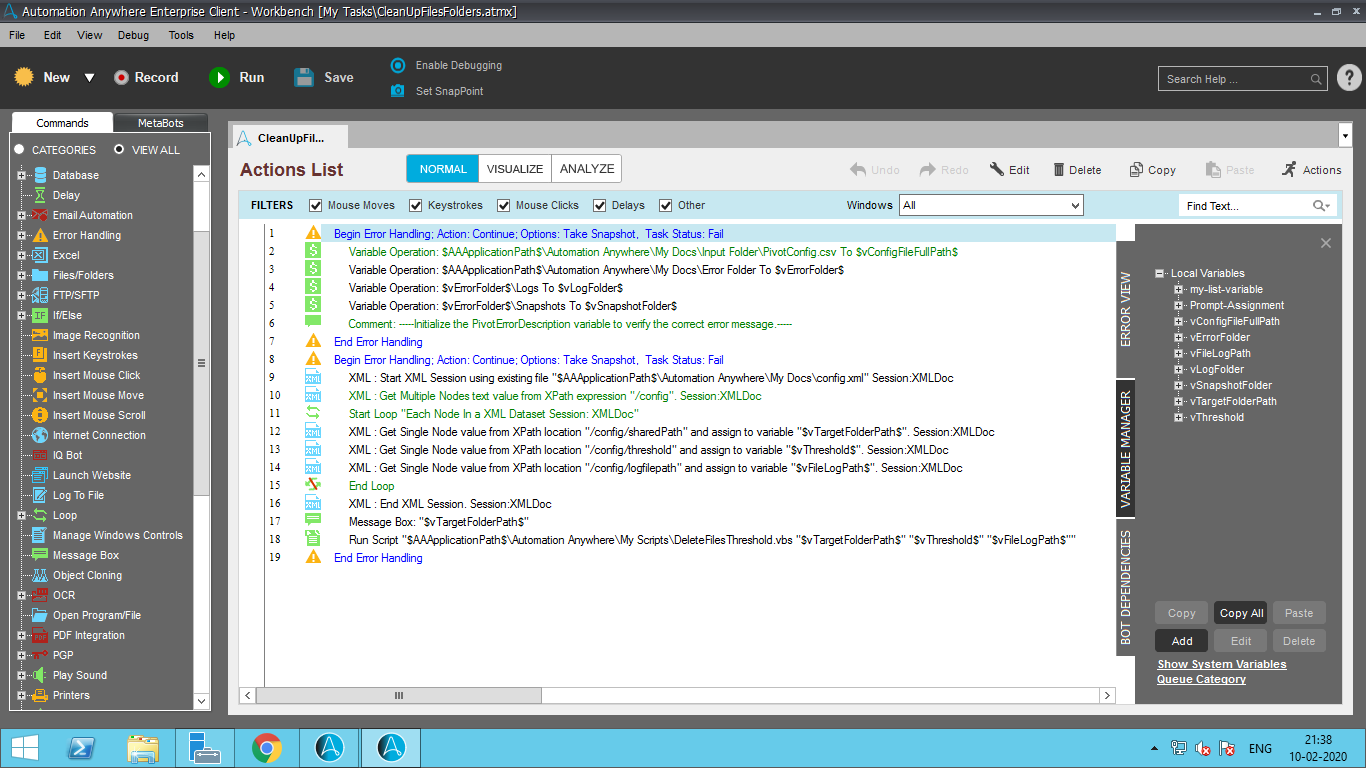Run the task with the green Run icon
The width and height of the screenshot is (1366, 768).
[219, 77]
